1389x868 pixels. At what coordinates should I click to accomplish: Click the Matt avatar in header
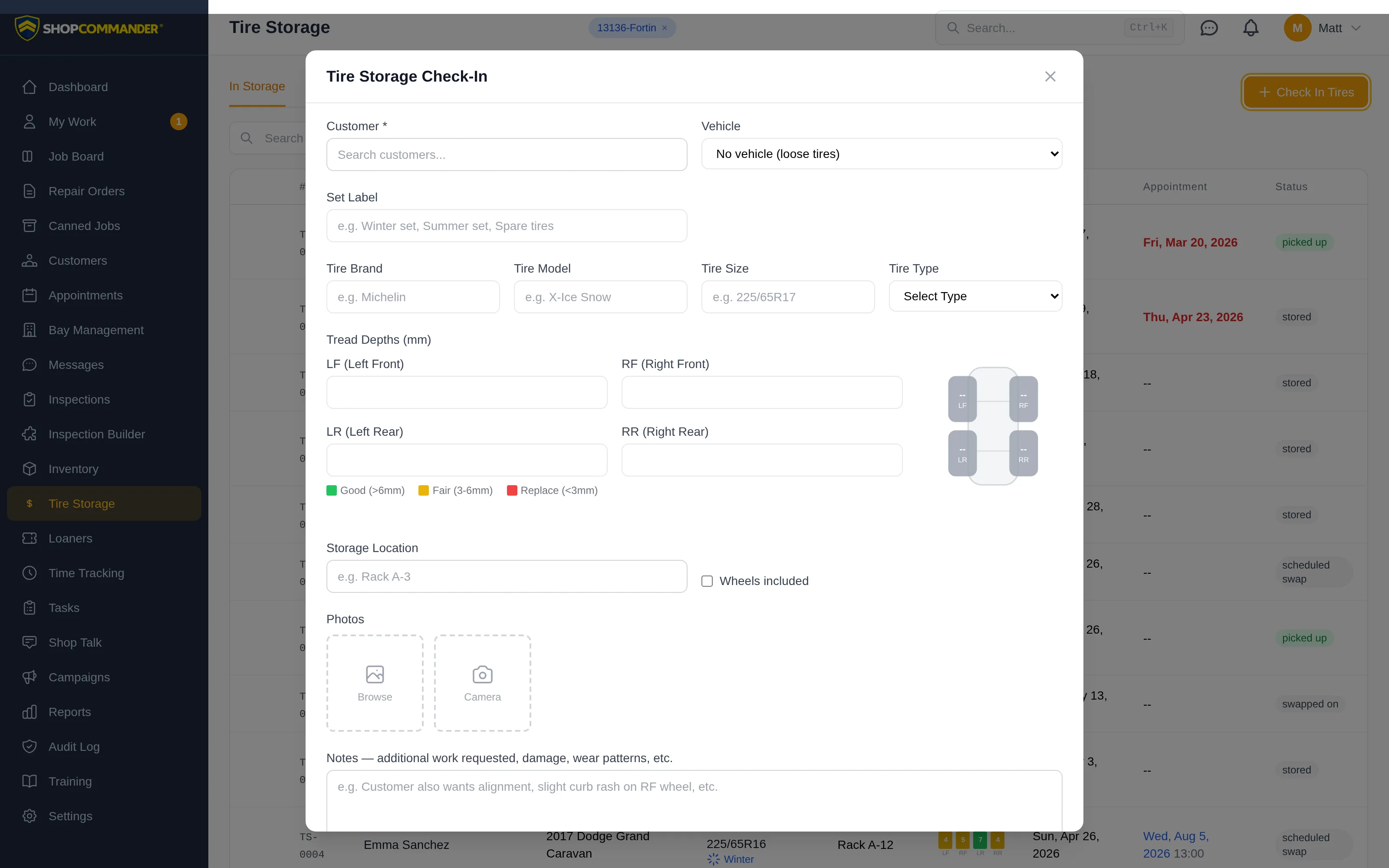click(1297, 28)
